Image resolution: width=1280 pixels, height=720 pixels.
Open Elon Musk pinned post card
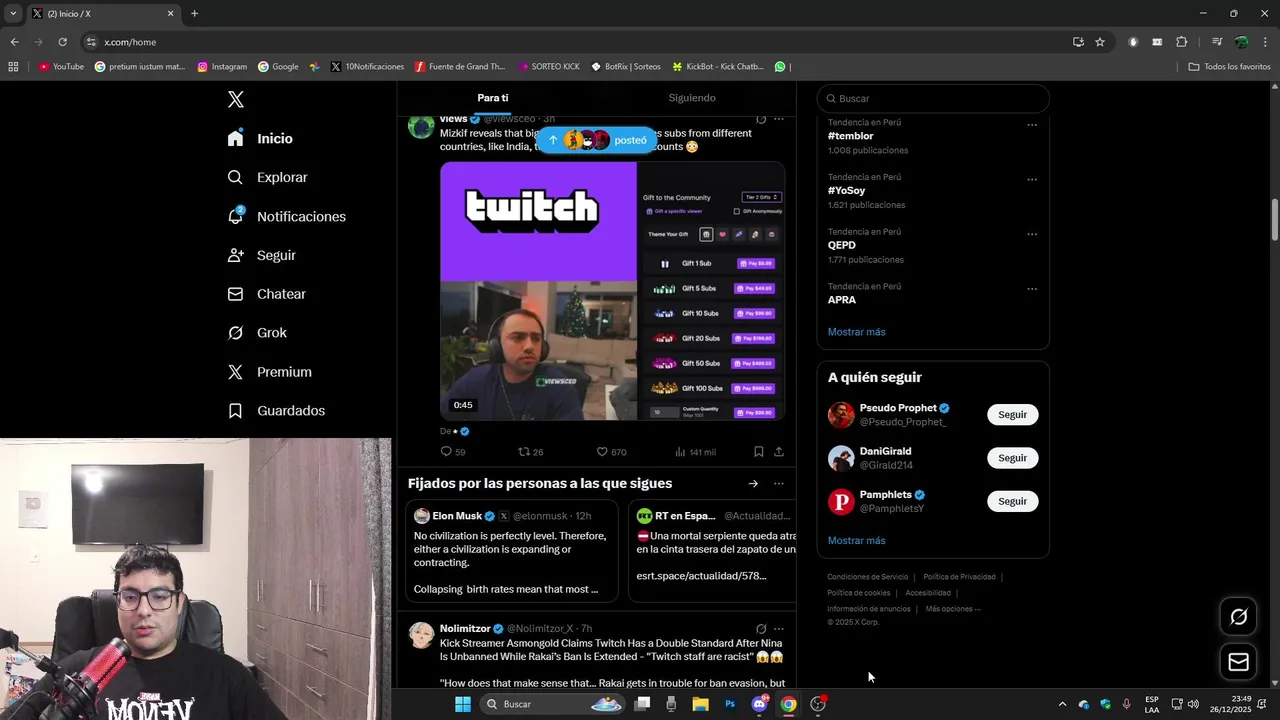point(511,553)
